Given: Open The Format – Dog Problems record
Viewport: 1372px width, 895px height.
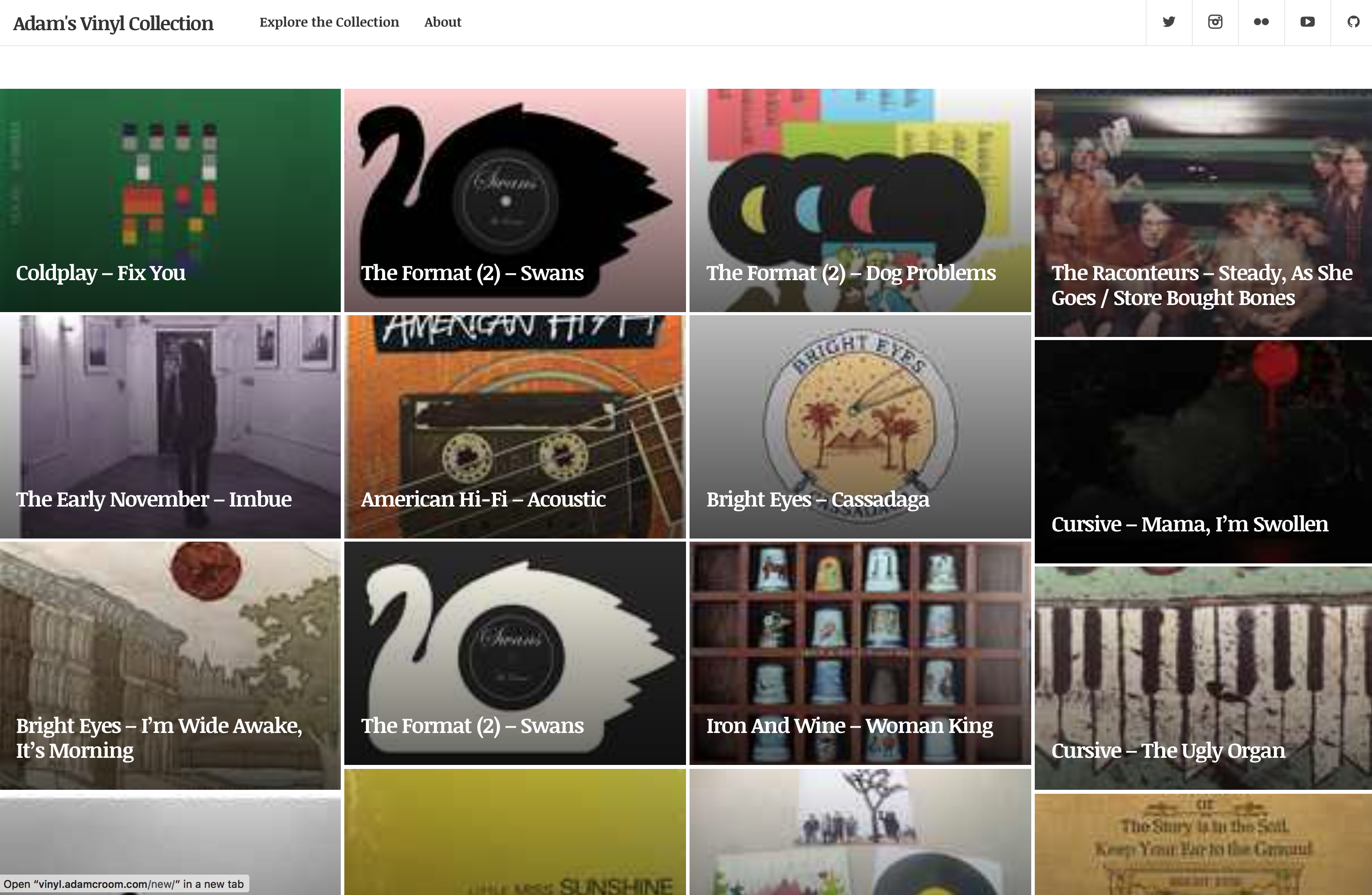Looking at the screenshot, I should tap(860, 200).
